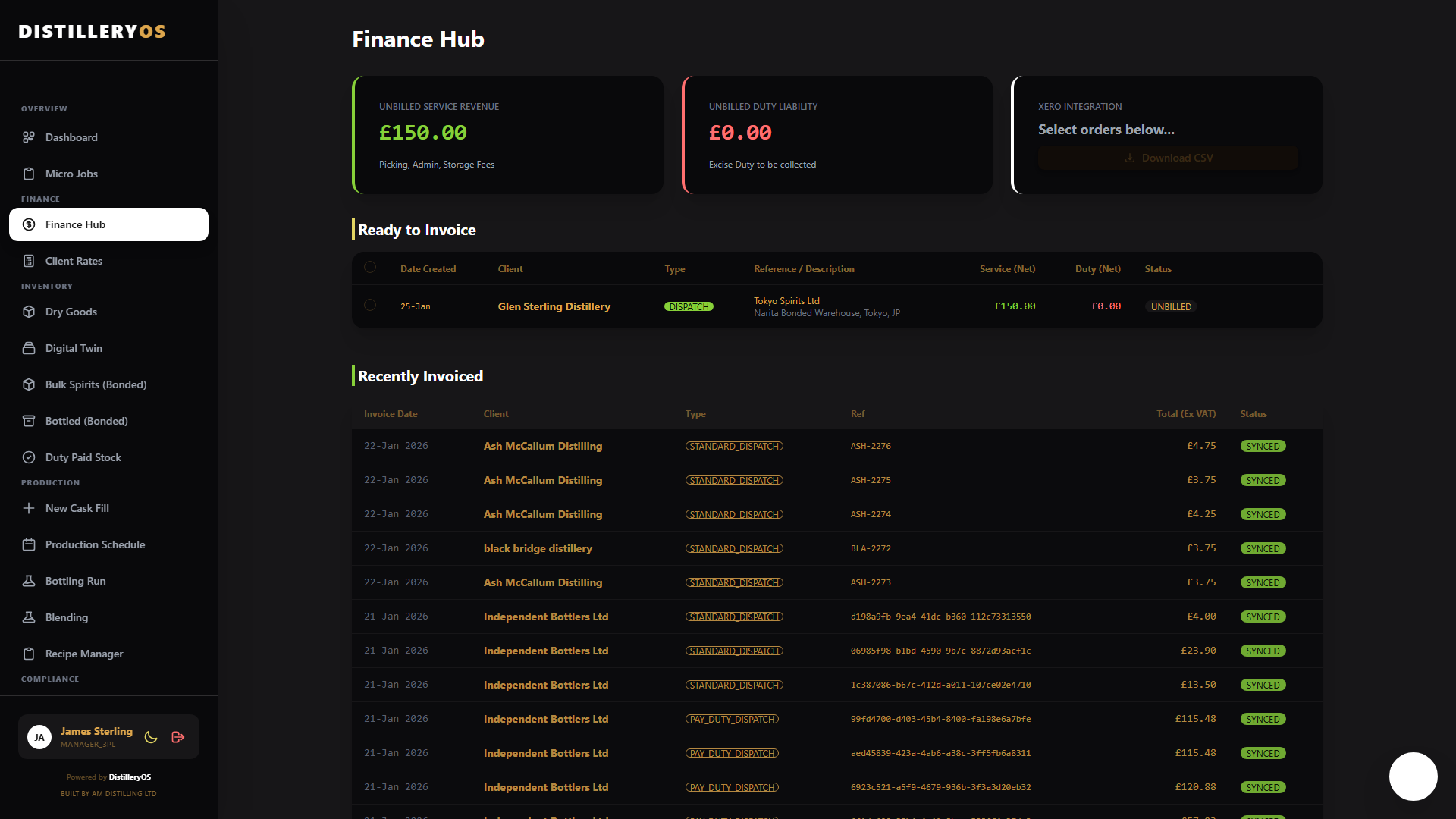Image resolution: width=1456 pixels, height=819 pixels.
Task: Click the Download CSV button
Action: click(x=1168, y=158)
